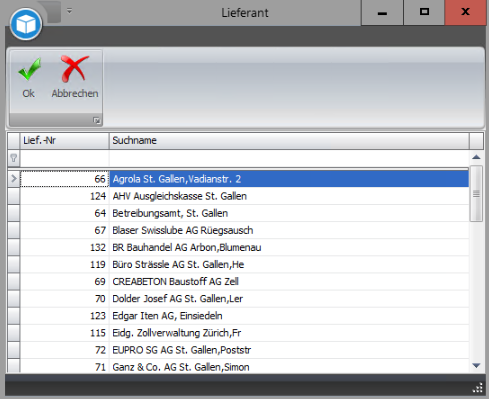Open the quick access toolbar dropdown arrow

[x=69, y=11]
